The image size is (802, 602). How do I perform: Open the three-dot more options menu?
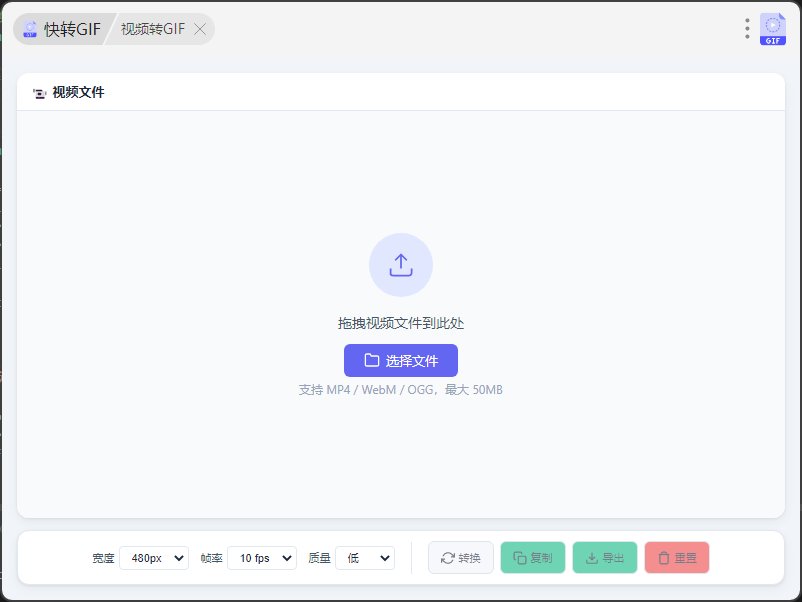747,29
